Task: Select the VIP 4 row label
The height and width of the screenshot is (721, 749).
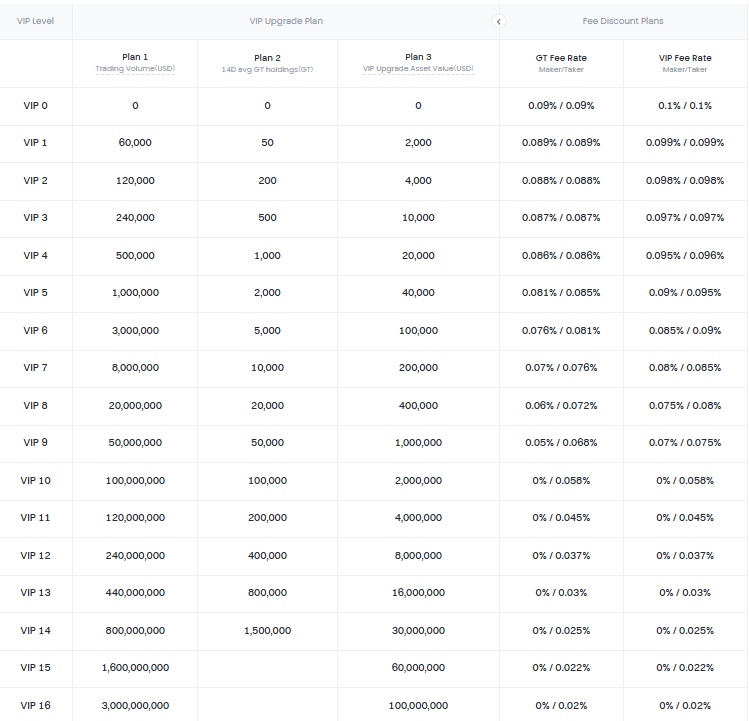Action: [36, 256]
